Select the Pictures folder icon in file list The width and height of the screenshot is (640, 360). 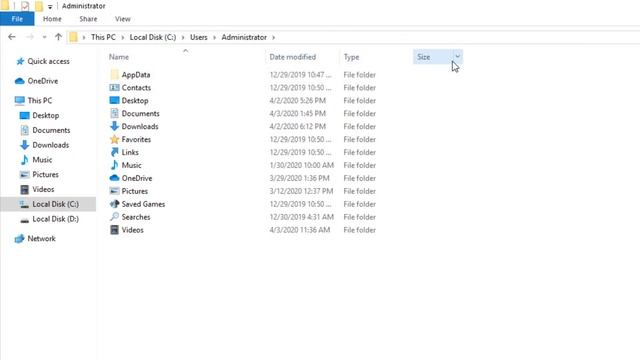pyautogui.click(x=114, y=191)
